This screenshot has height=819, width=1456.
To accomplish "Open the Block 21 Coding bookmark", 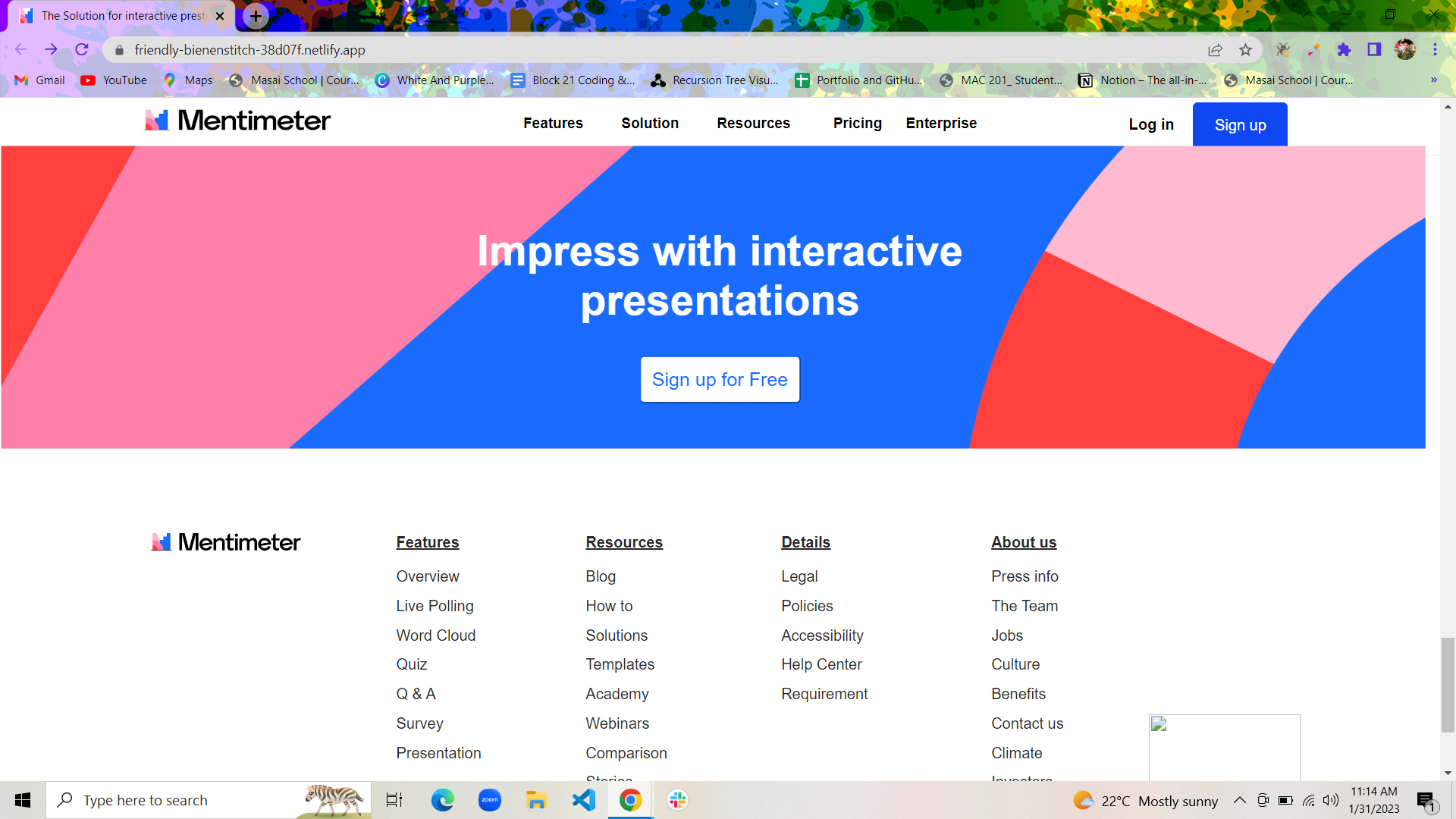I will (x=573, y=80).
